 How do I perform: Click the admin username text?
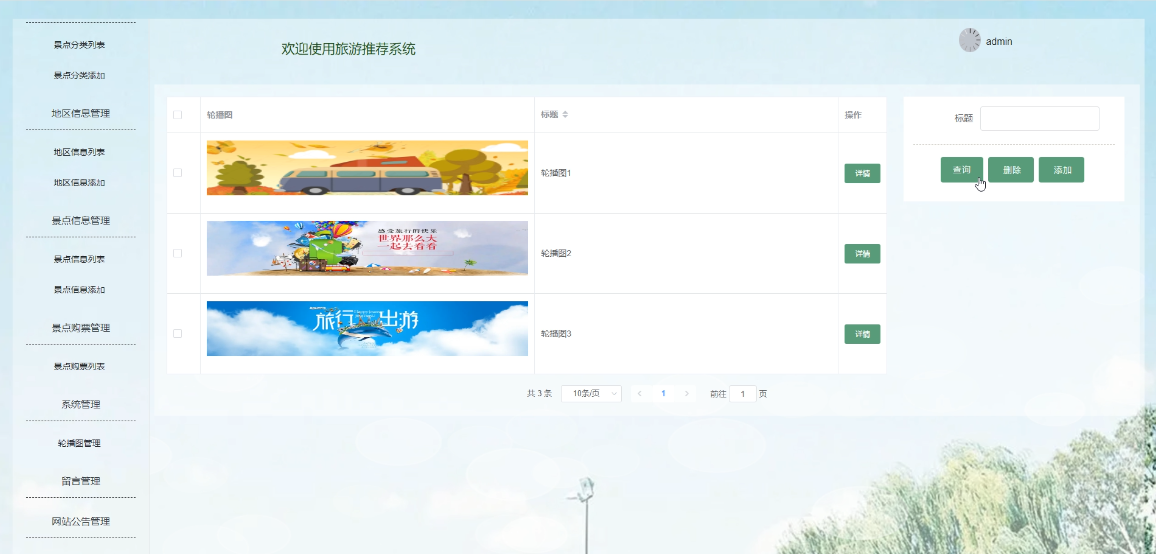pyautogui.click(x=999, y=42)
